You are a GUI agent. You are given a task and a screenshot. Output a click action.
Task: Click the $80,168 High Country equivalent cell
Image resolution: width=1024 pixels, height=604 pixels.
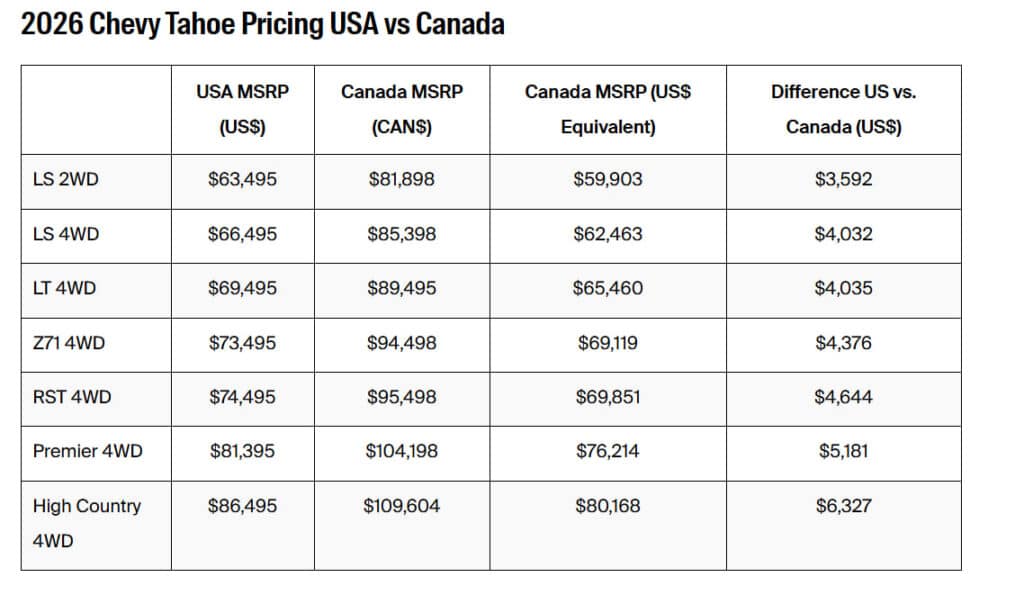tap(608, 506)
